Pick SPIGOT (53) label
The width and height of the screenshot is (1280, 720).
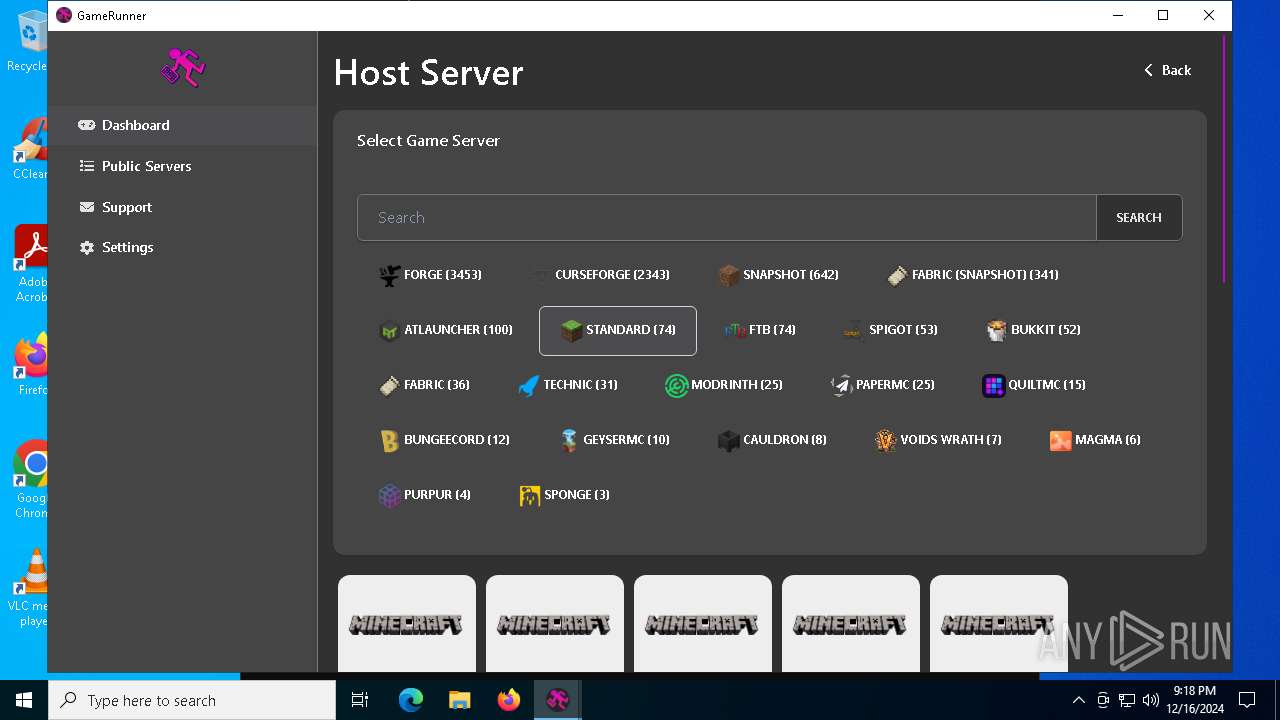904,329
